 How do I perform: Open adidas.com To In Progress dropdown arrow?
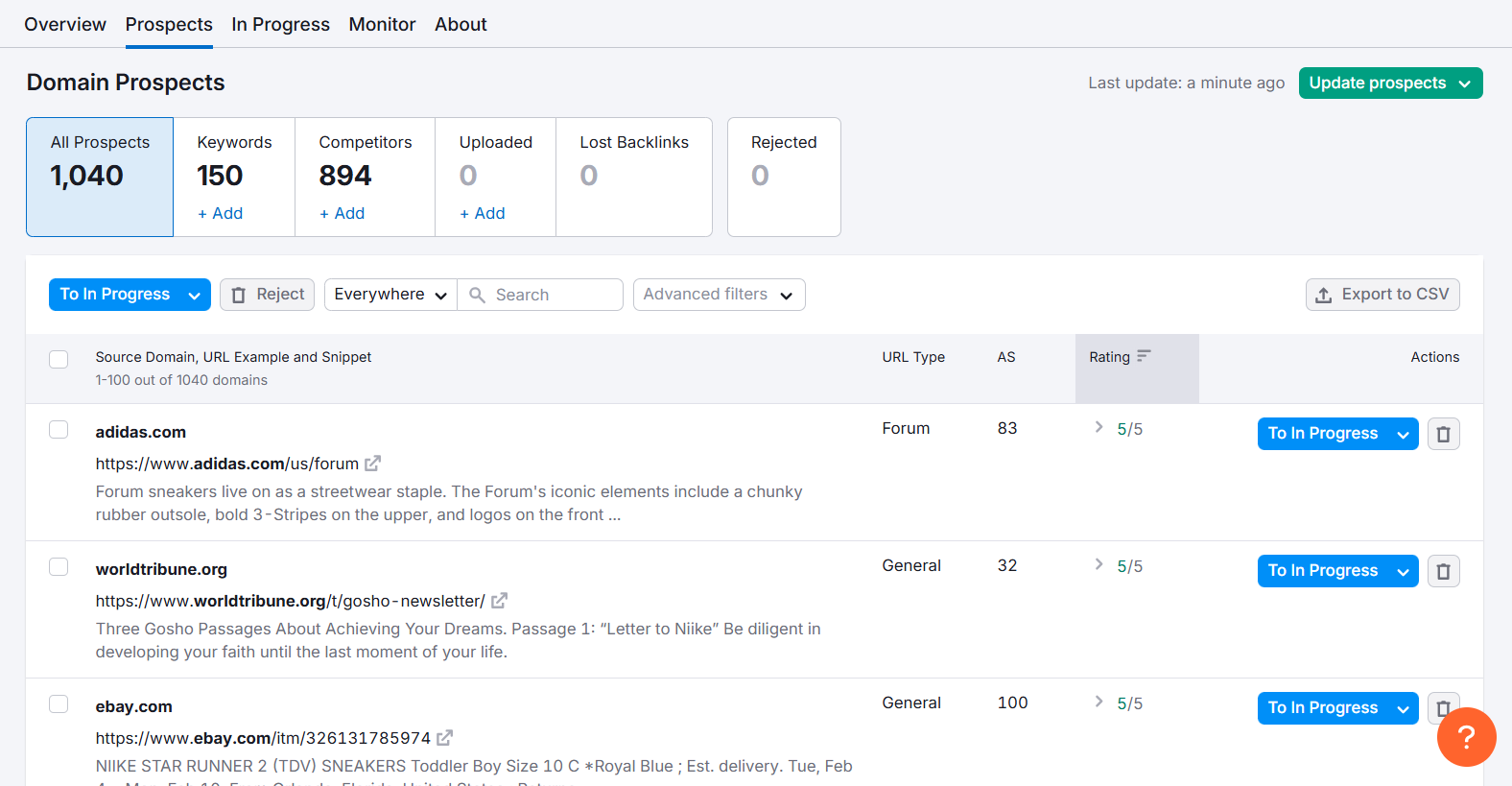point(1403,435)
